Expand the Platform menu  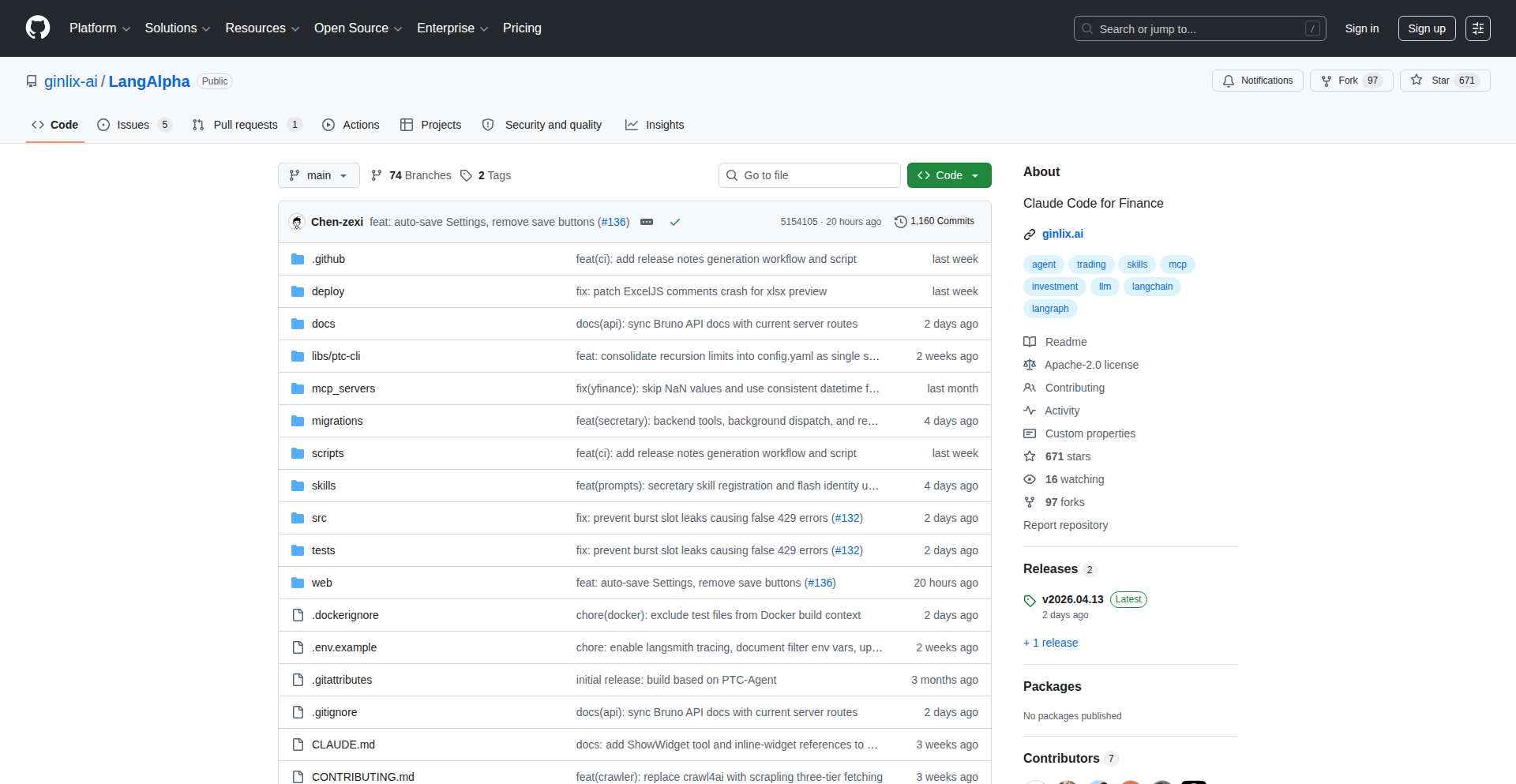(99, 28)
